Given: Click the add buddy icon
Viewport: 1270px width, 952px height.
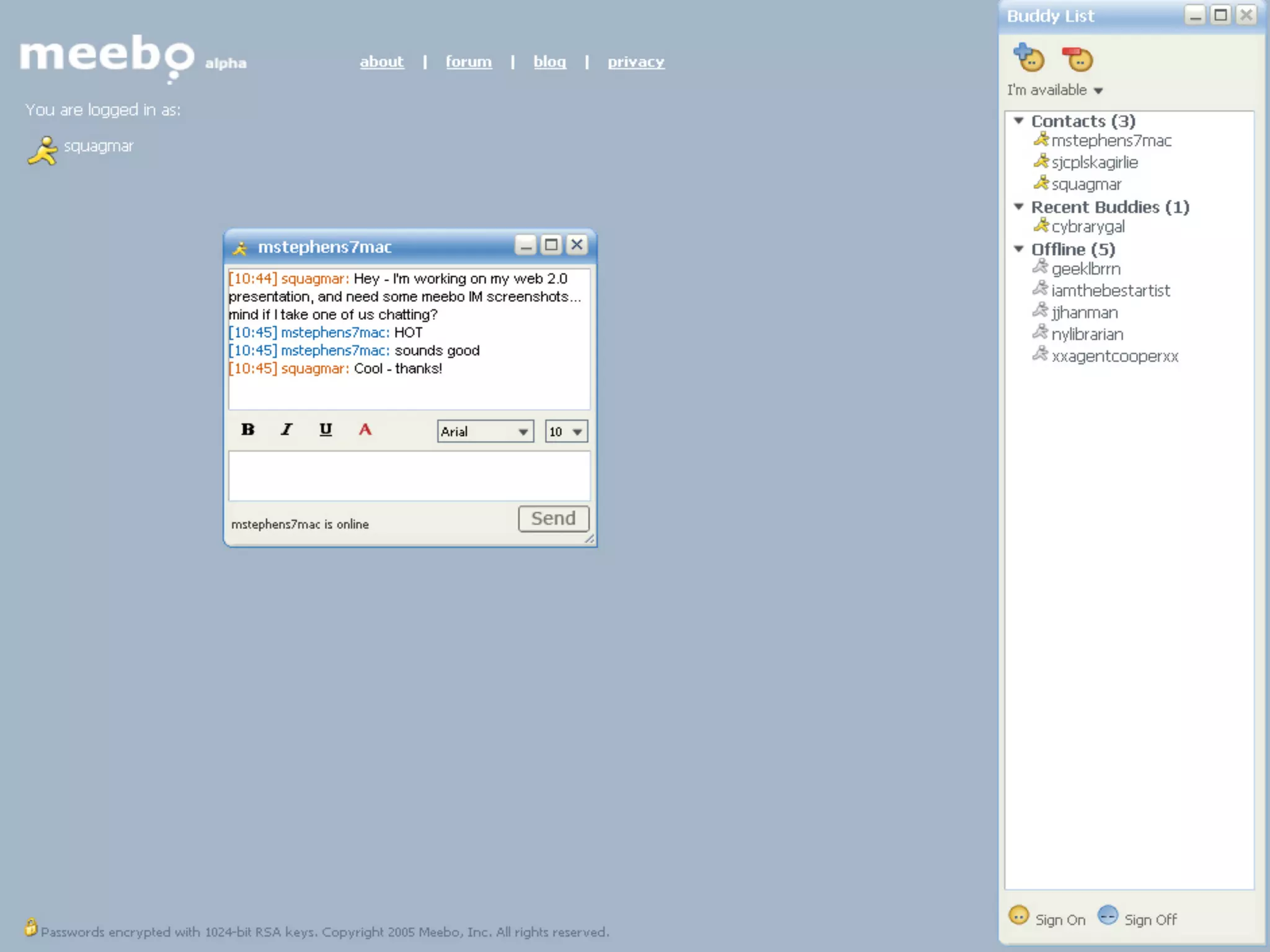Looking at the screenshot, I should click(x=1028, y=58).
